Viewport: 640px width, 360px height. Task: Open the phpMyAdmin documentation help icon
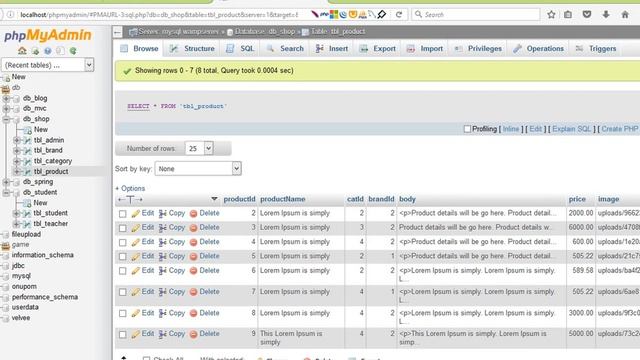pos(48,51)
